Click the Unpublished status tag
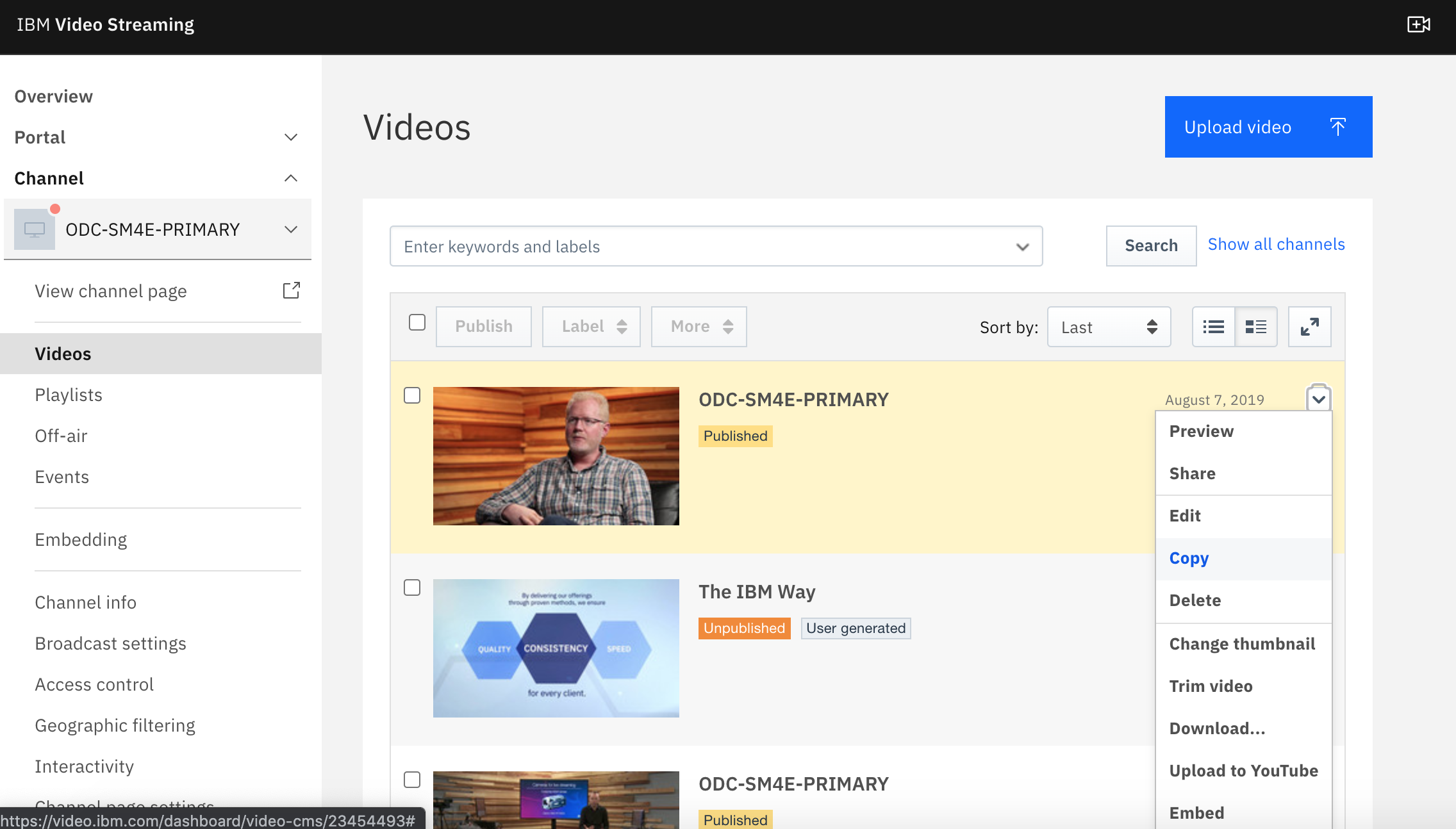This screenshot has width=1456, height=829. coord(745,628)
